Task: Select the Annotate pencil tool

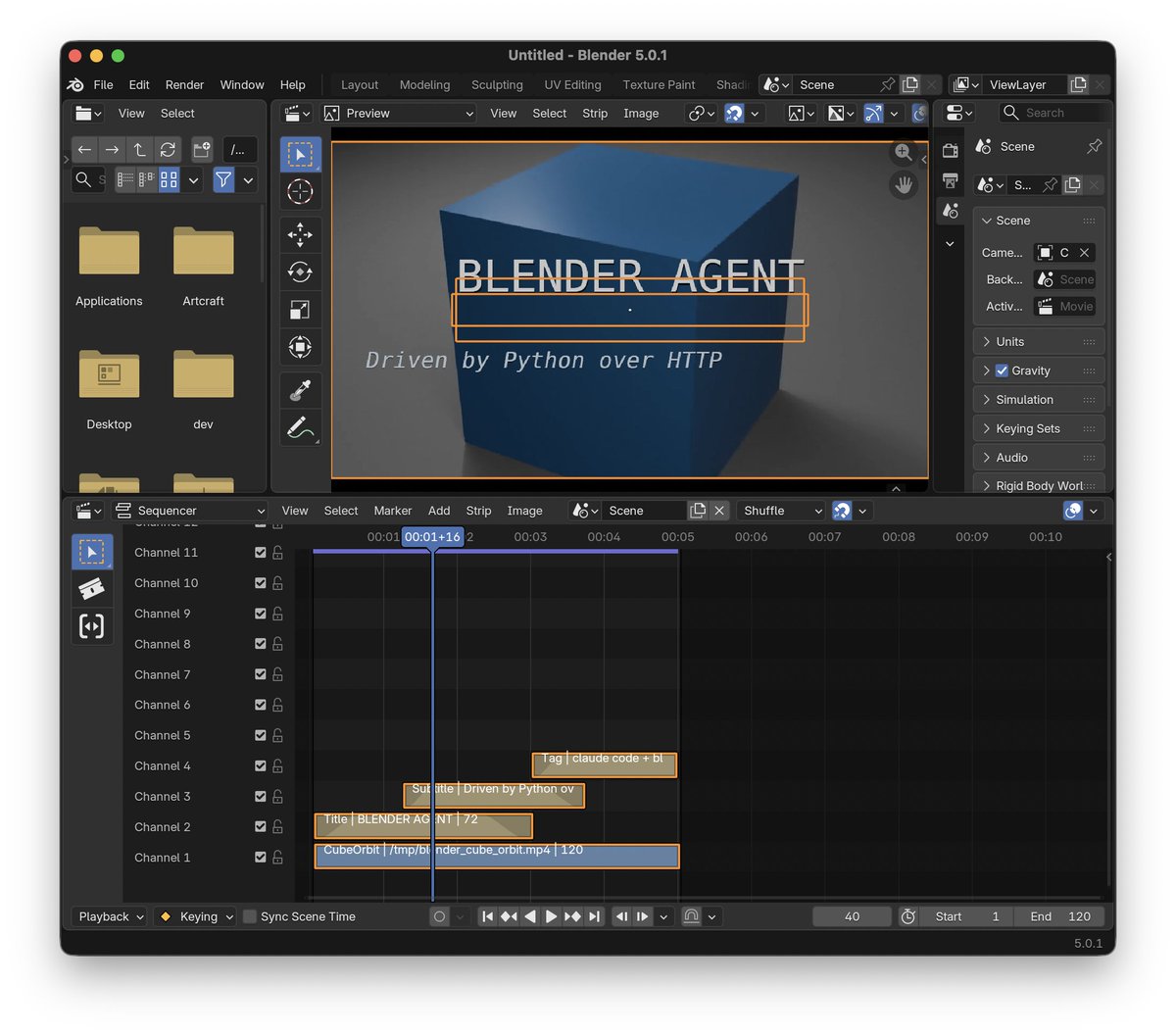Action: point(300,427)
